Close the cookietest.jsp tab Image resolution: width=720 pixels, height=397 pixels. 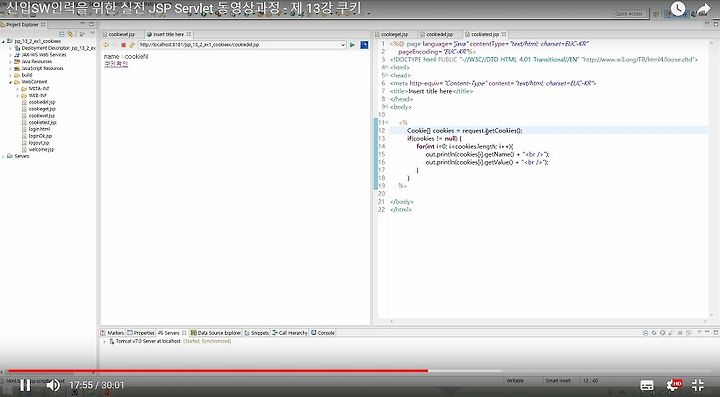[504, 34]
